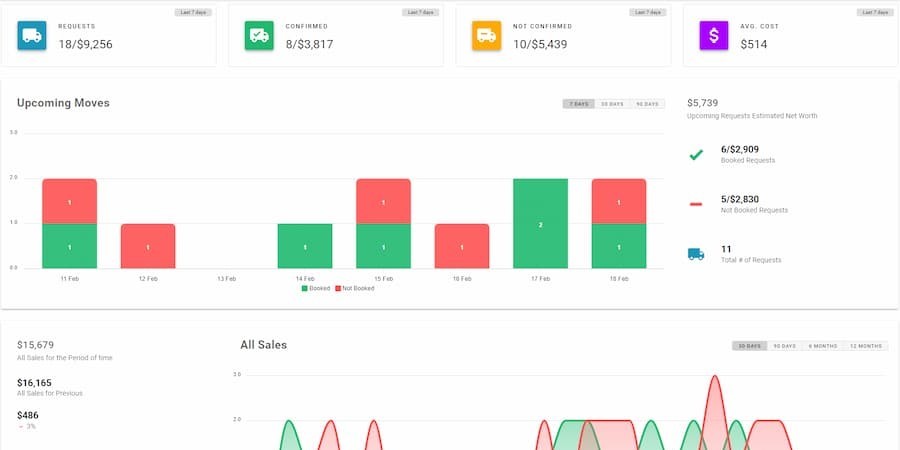Select 30 DAYS range for All Sales
This screenshot has height=450, width=900.
pyautogui.click(x=750, y=346)
